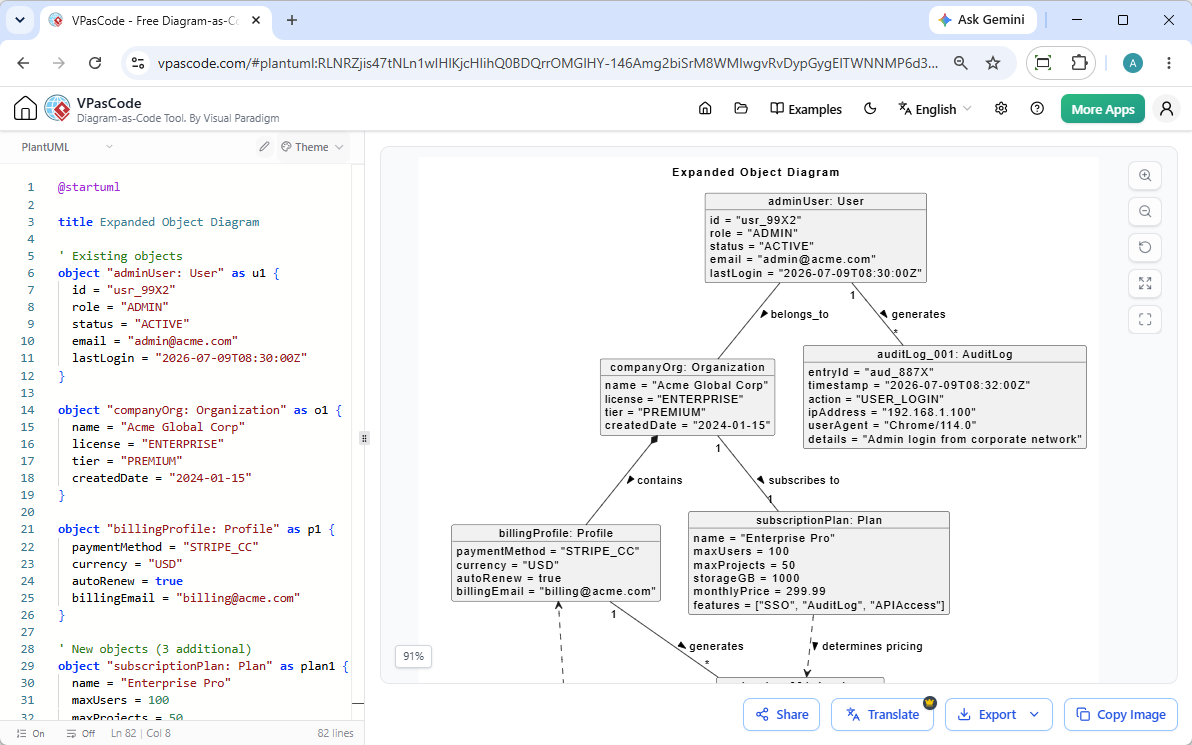The width and height of the screenshot is (1192, 745).
Task: Click the fit-to-screen expand arrows icon
Action: (1145, 284)
